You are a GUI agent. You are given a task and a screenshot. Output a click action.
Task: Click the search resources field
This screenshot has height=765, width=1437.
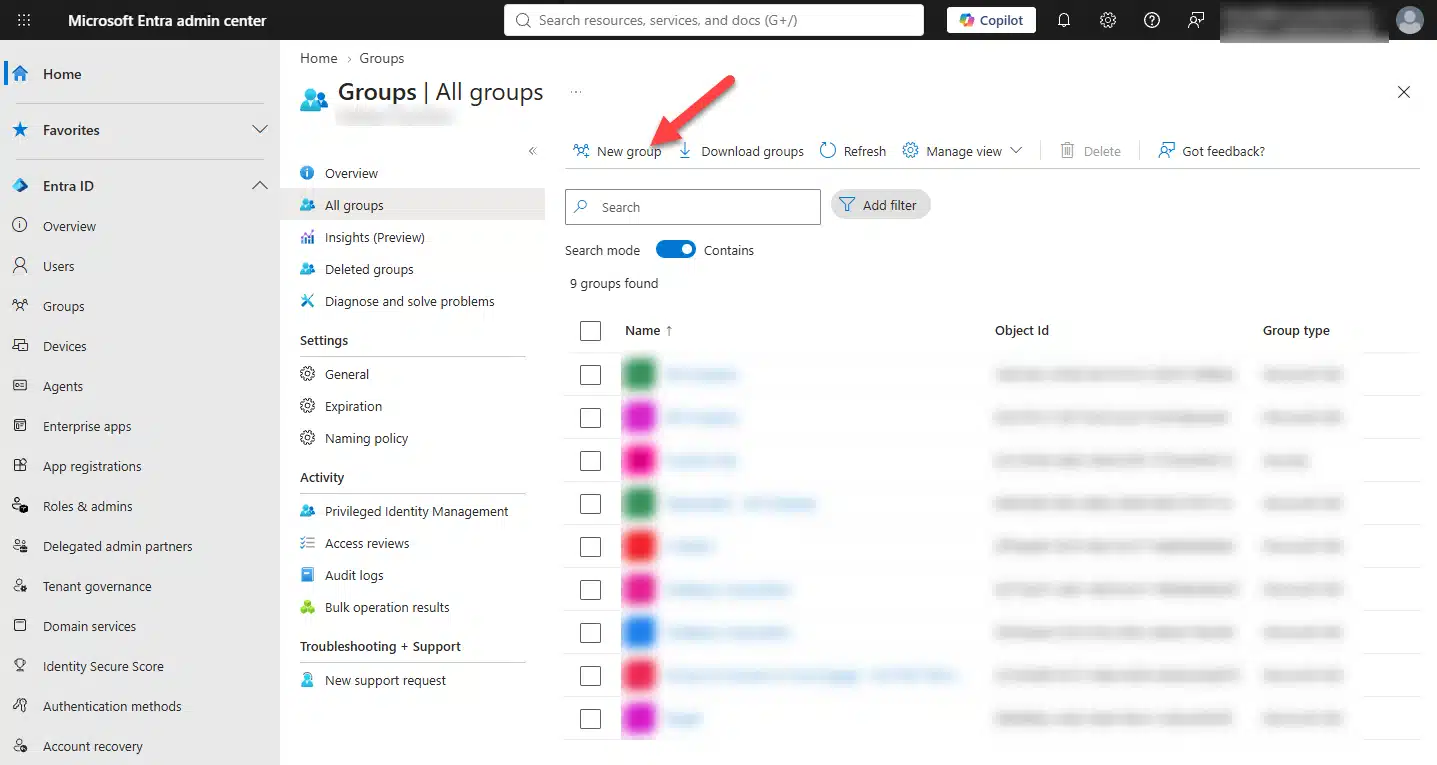coord(714,20)
